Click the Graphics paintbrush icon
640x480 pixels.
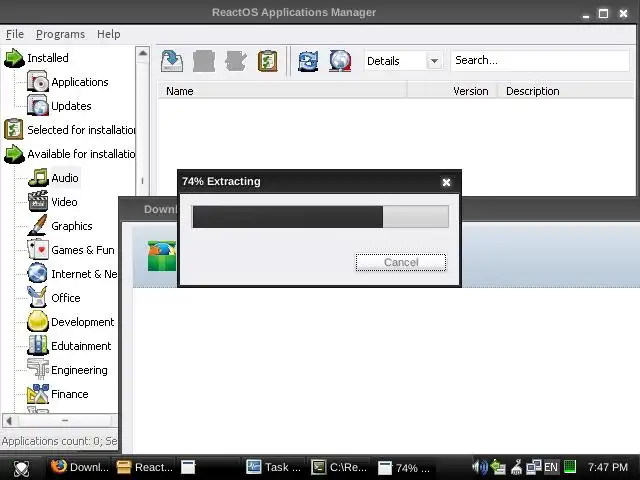coord(38,226)
